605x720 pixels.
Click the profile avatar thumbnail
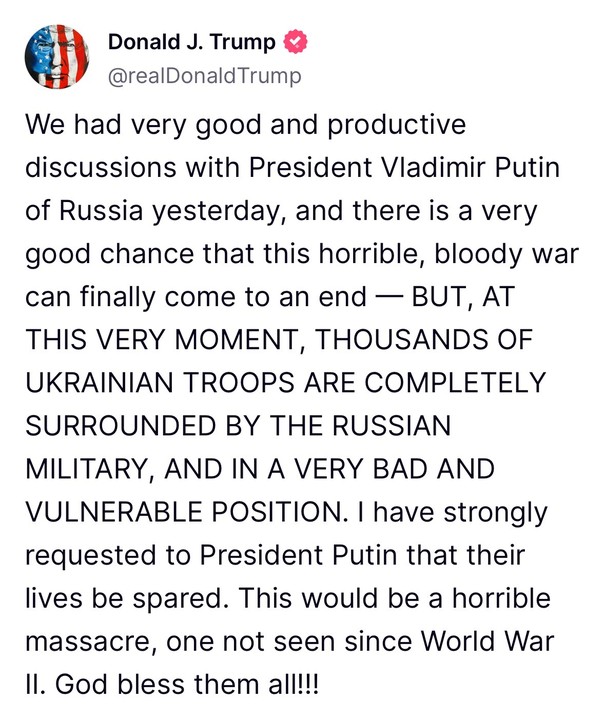tap(55, 57)
